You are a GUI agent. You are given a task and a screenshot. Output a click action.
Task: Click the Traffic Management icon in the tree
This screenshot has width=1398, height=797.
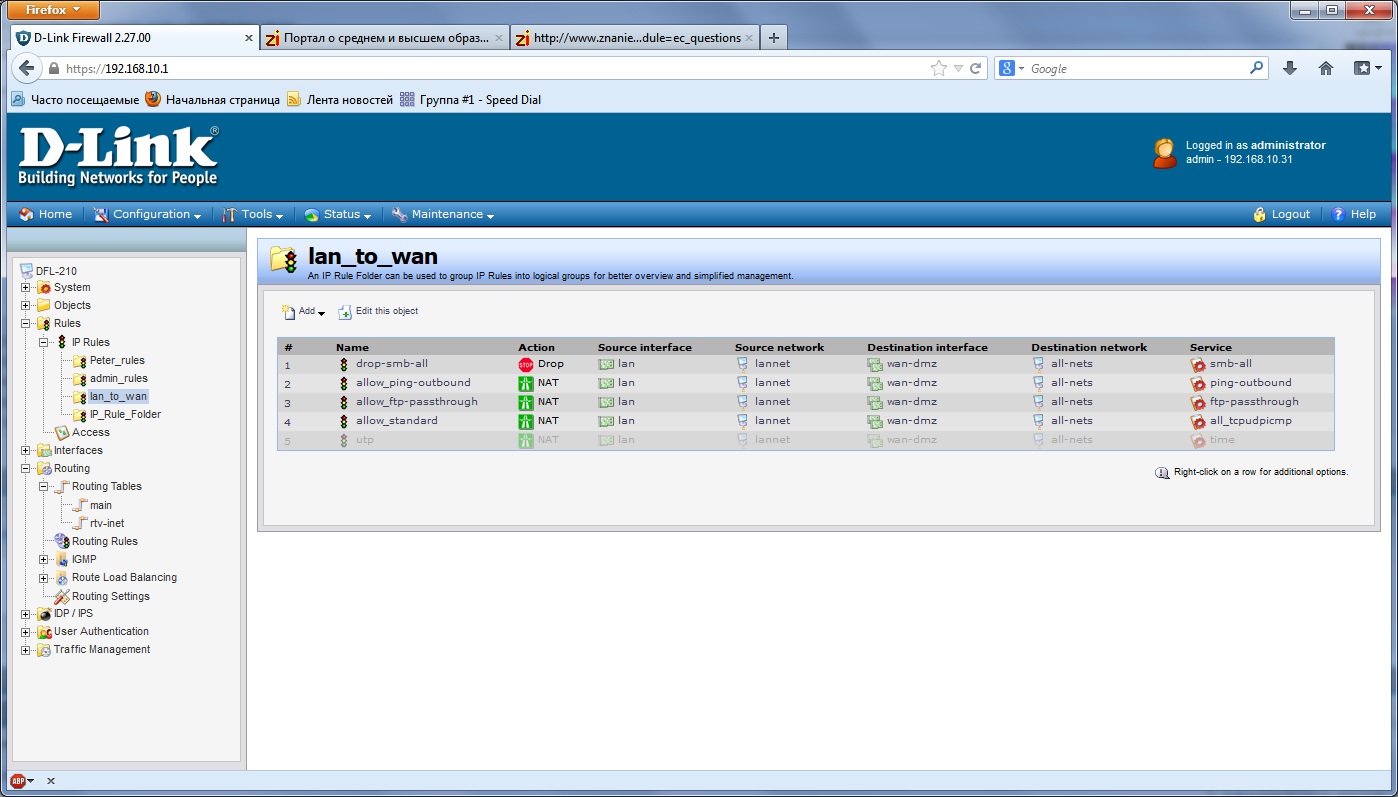pos(45,650)
